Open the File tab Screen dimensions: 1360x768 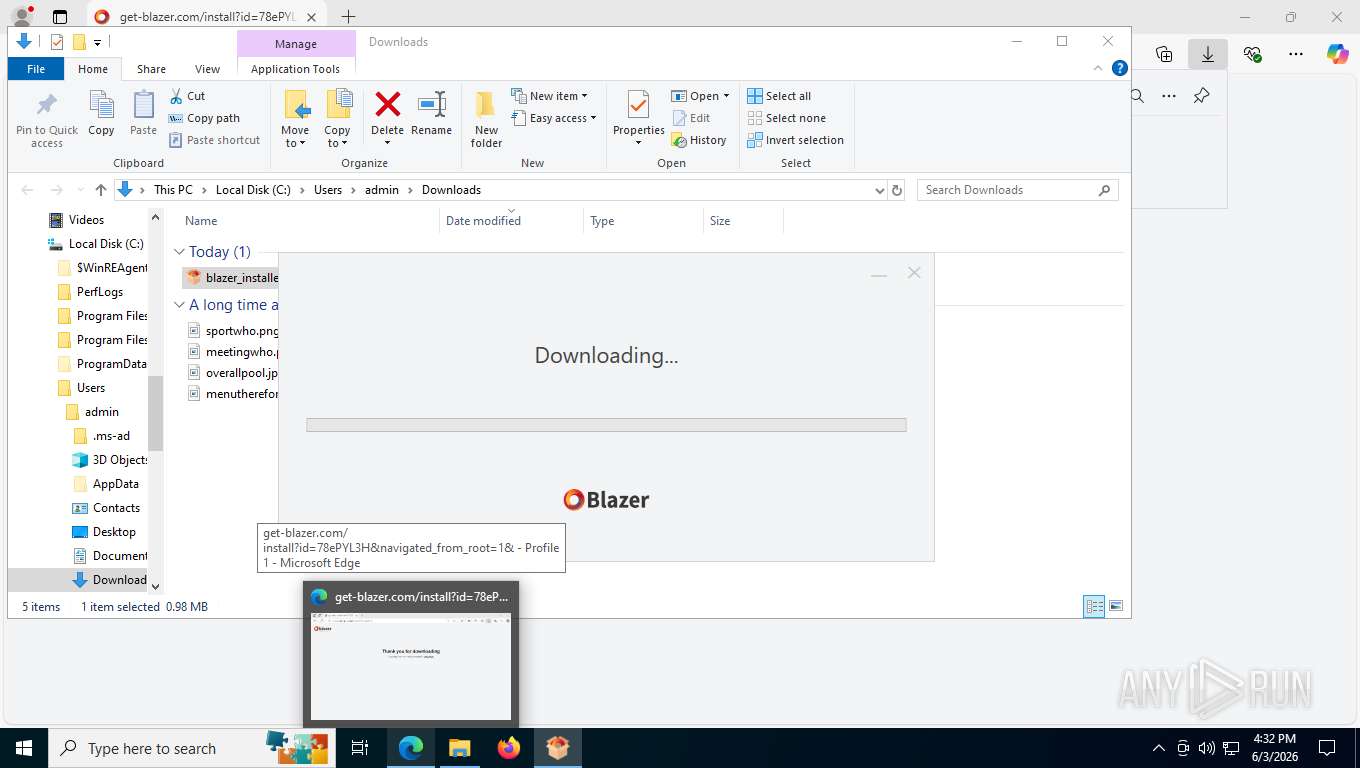[36, 69]
